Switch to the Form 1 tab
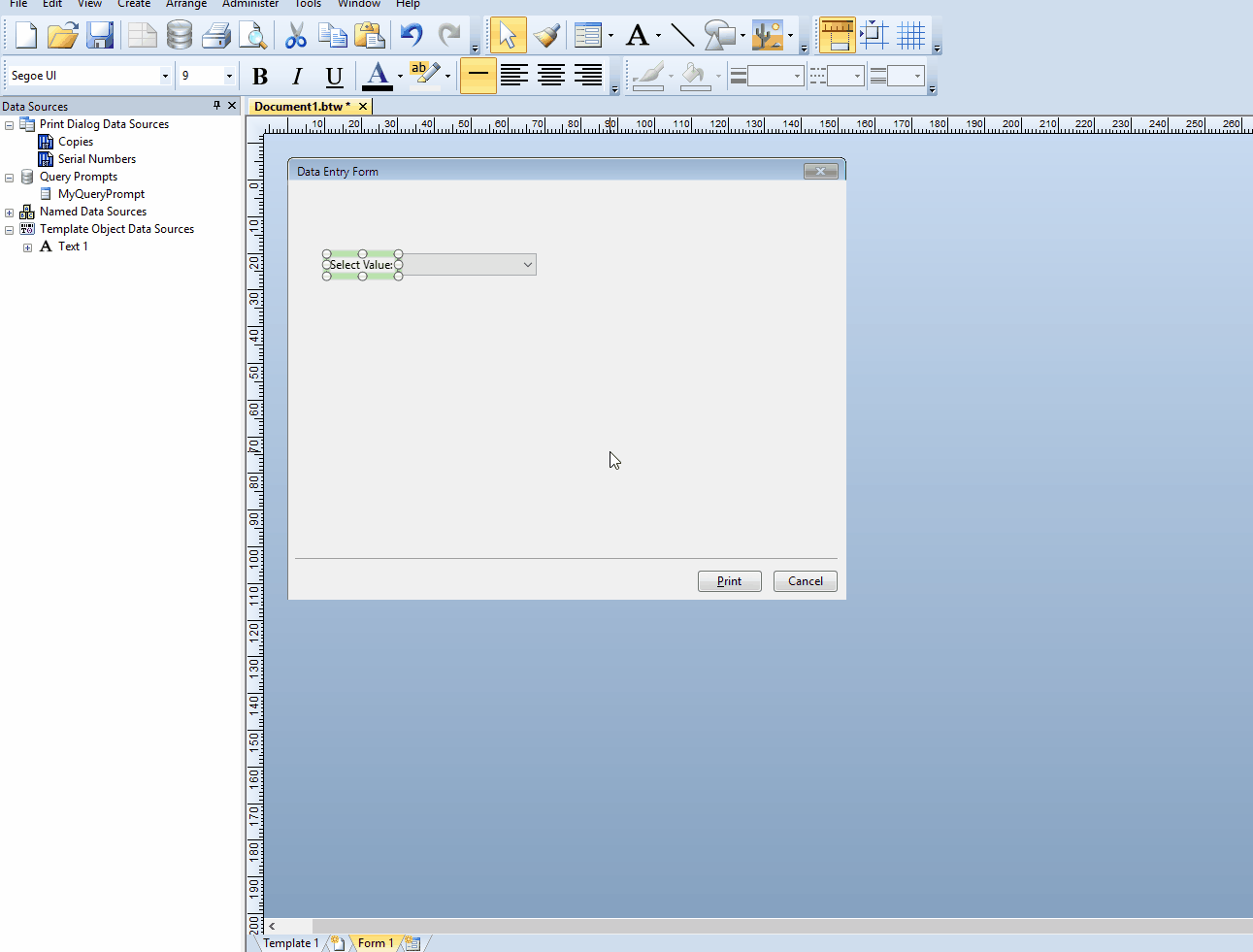This screenshot has width=1253, height=952. click(376, 943)
